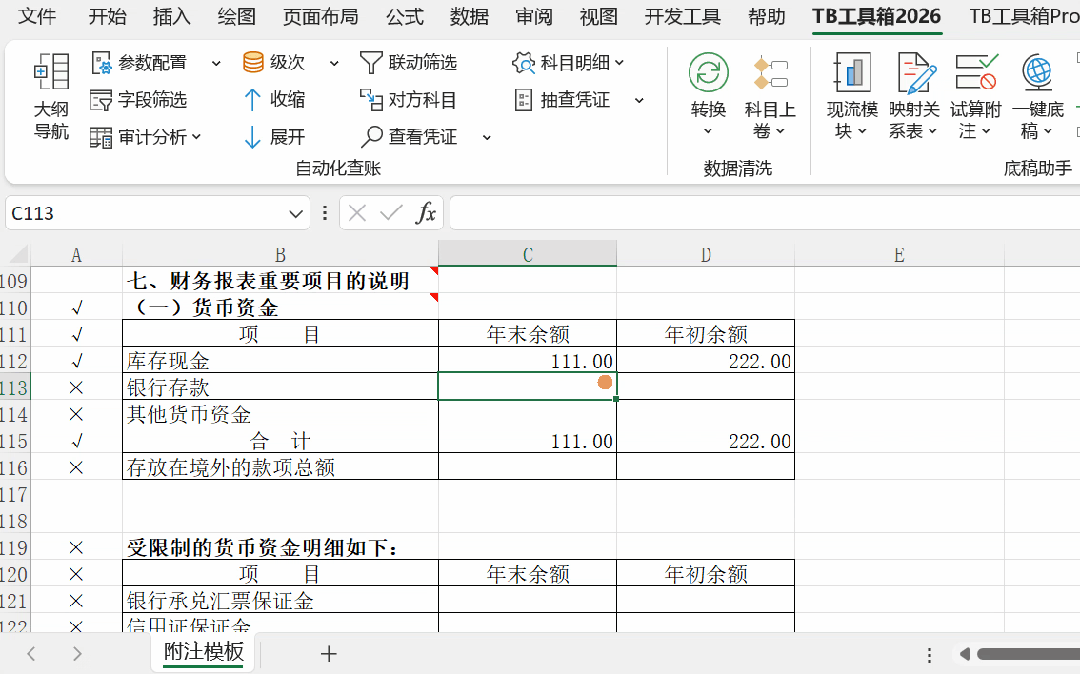The height and width of the screenshot is (674, 1080).
Task: Select cell 其他货币资金 in row 114
Action: (x=280, y=414)
